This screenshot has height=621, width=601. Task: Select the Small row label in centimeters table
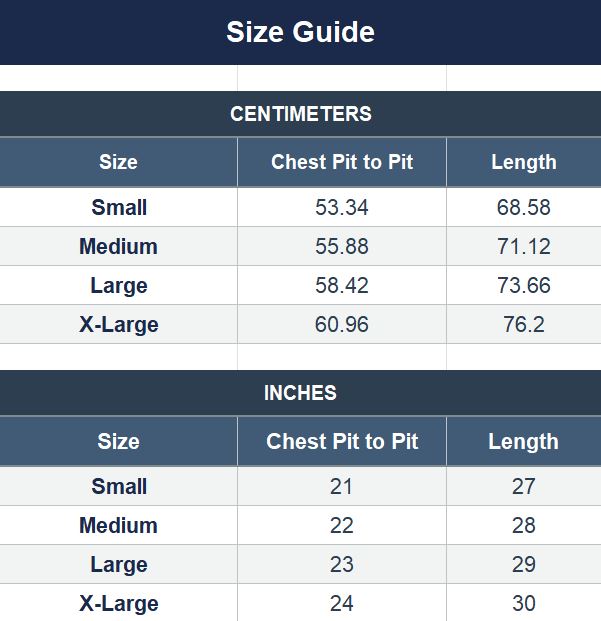click(119, 207)
